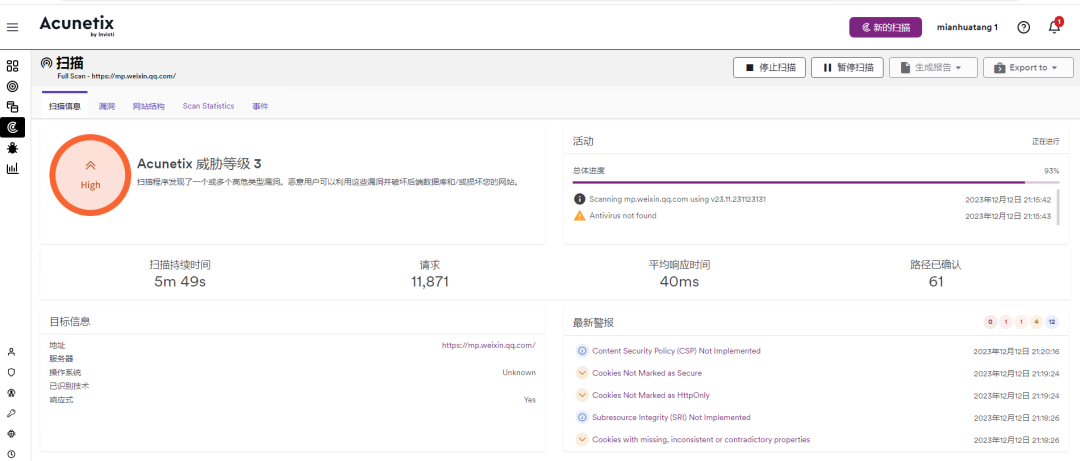Click the orange medium count badge showing 4
The image size is (1080, 461).
1036,322
